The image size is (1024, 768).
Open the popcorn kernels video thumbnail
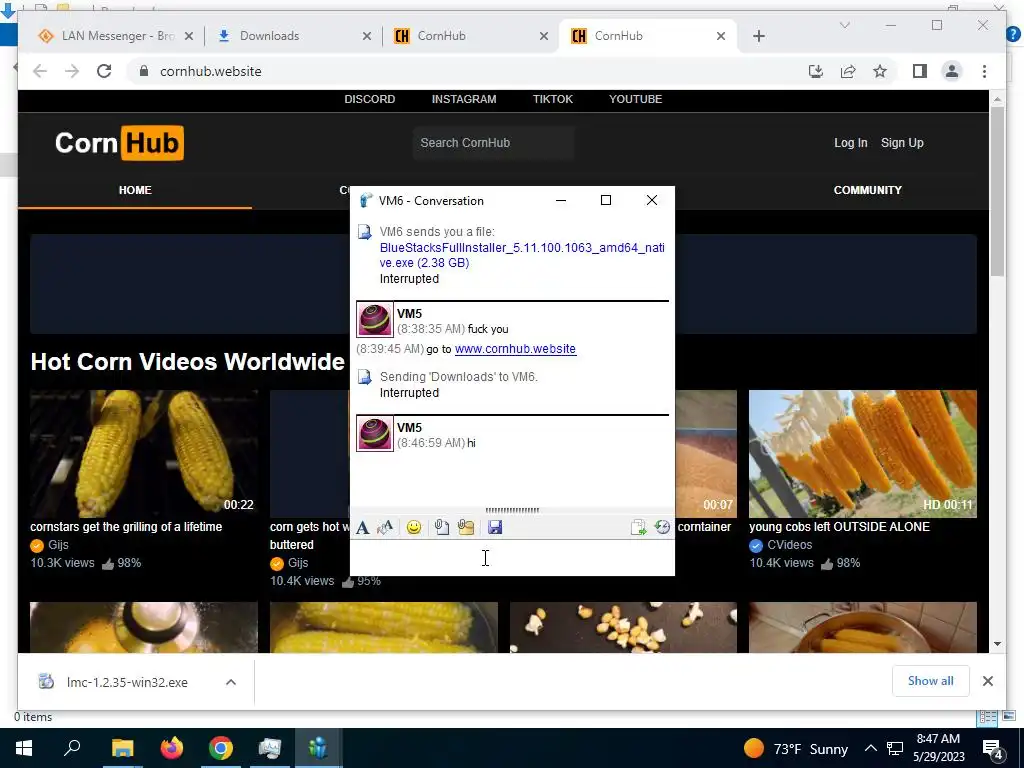(623, 627)
